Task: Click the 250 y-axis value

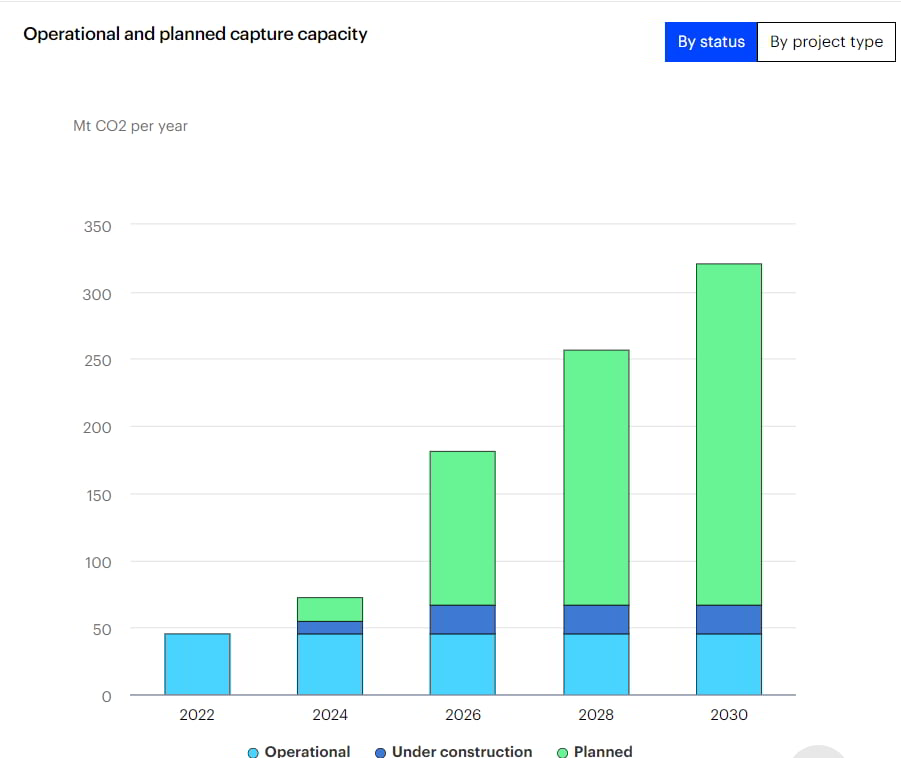Action: pyautogui.click(x=98, y=360)
